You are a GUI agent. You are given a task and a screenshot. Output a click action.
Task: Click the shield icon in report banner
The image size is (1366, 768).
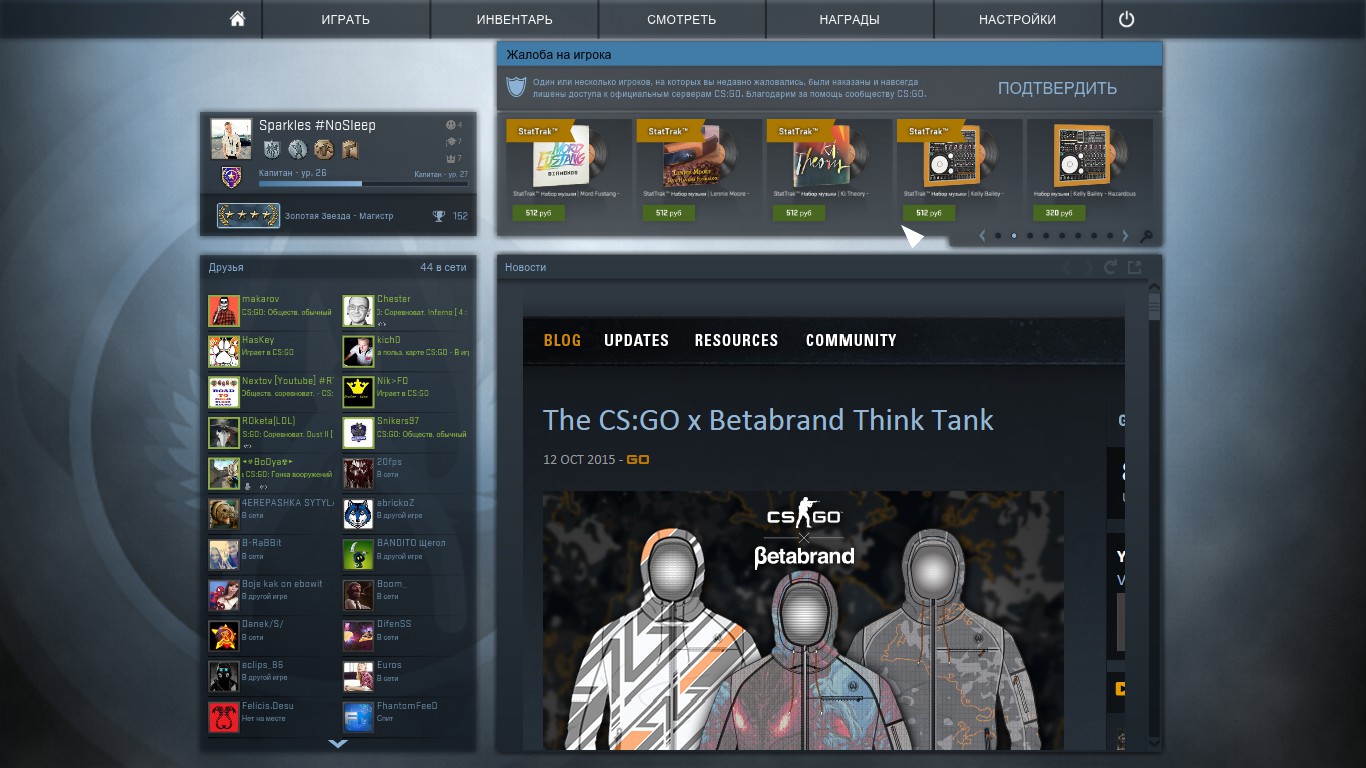coord(516,87)
